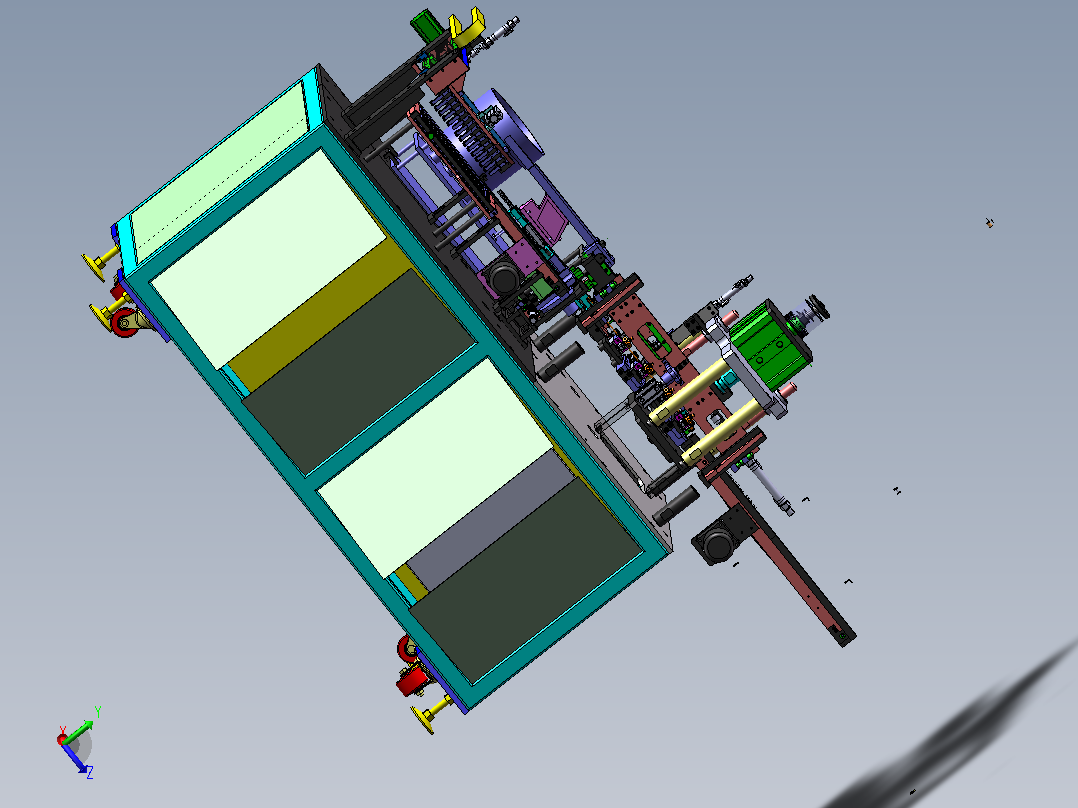Click the upper light green cabinet panel
Viewport: 1078px width, 808px height.
[x=269, y=260]
